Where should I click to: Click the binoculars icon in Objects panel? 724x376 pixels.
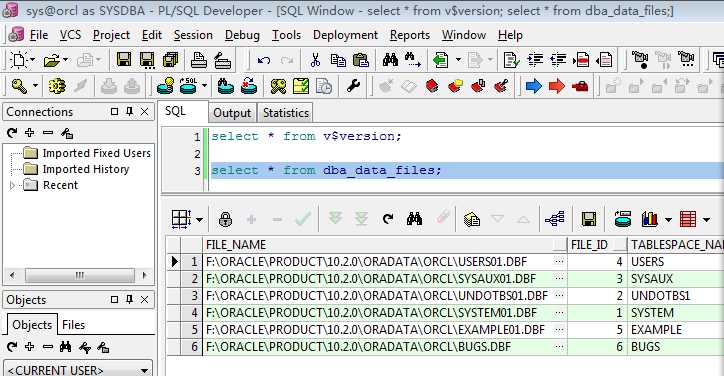[66, 347]
